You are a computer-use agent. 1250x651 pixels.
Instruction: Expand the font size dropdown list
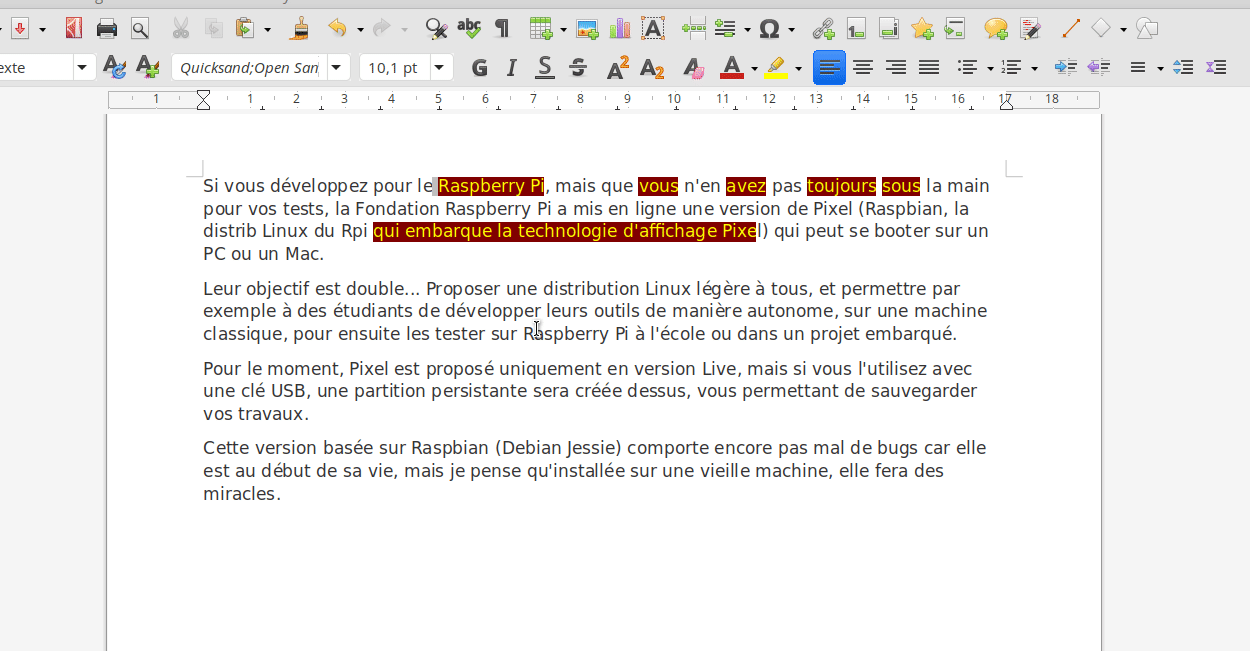[x=439, y=68]
